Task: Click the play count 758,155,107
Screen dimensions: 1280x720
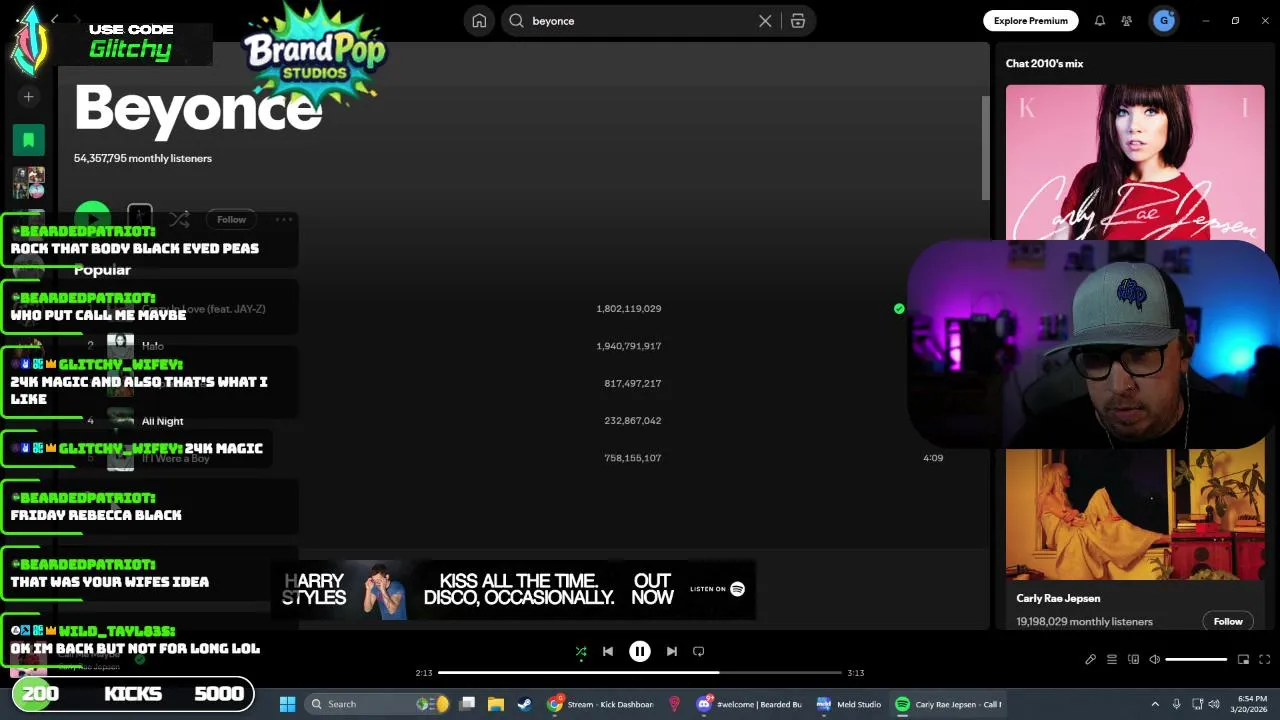Action: click(x=632, y=458)
